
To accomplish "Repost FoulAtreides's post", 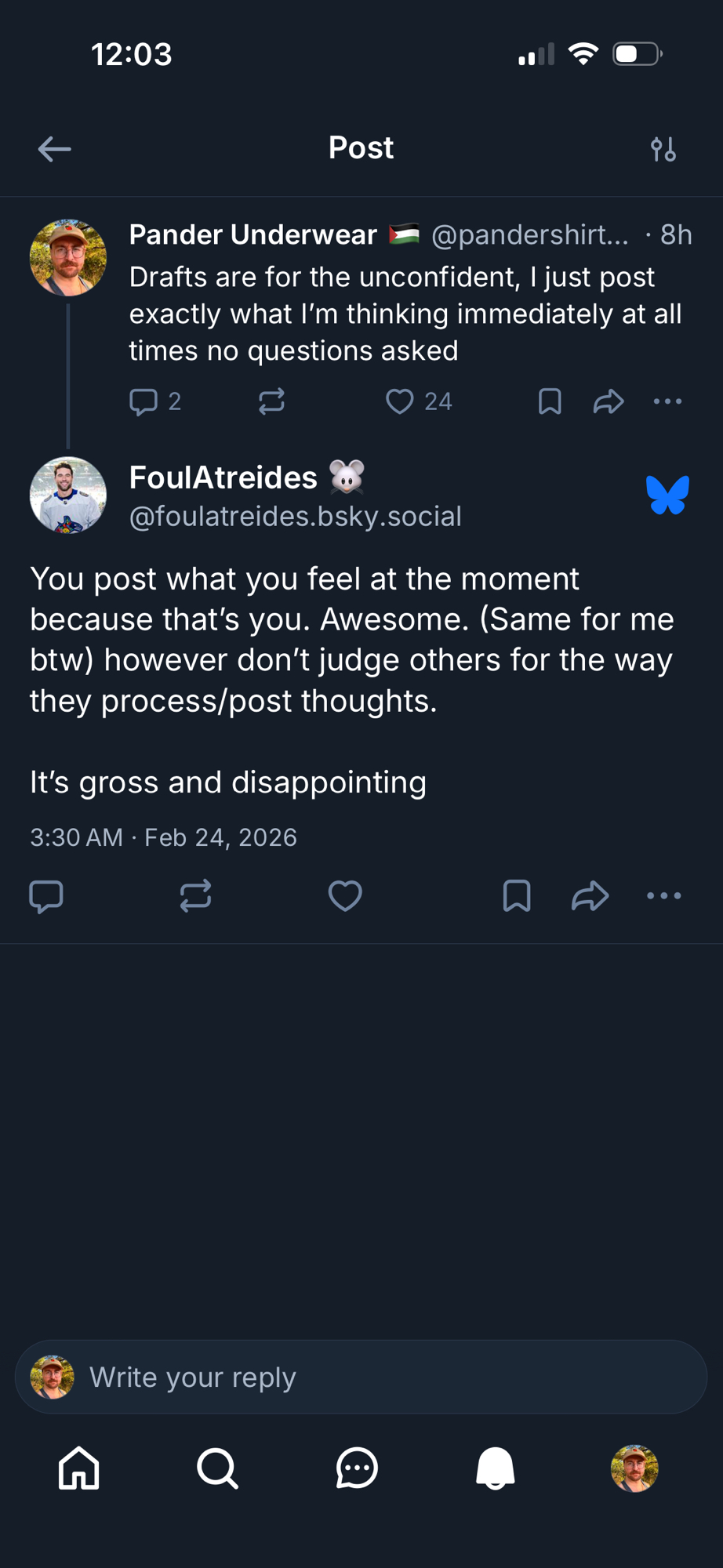I will pyautogui.click(x=195, y=896).
